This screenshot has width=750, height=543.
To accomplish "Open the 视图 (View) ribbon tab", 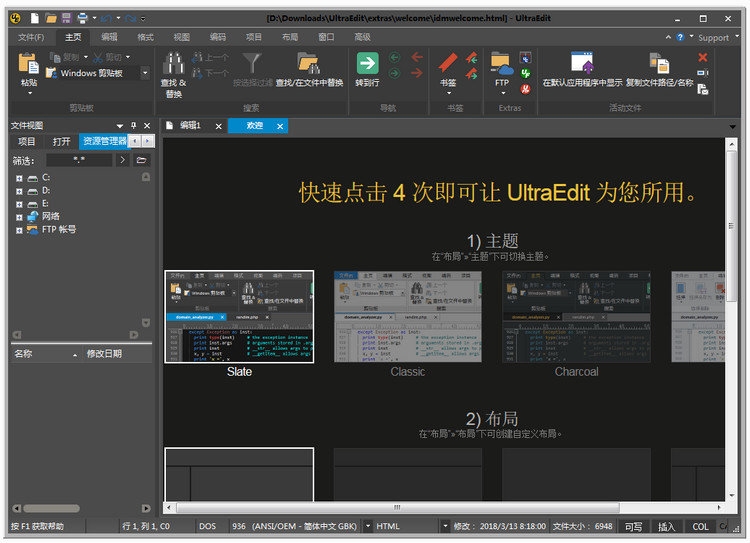I will tap(181, 37).
